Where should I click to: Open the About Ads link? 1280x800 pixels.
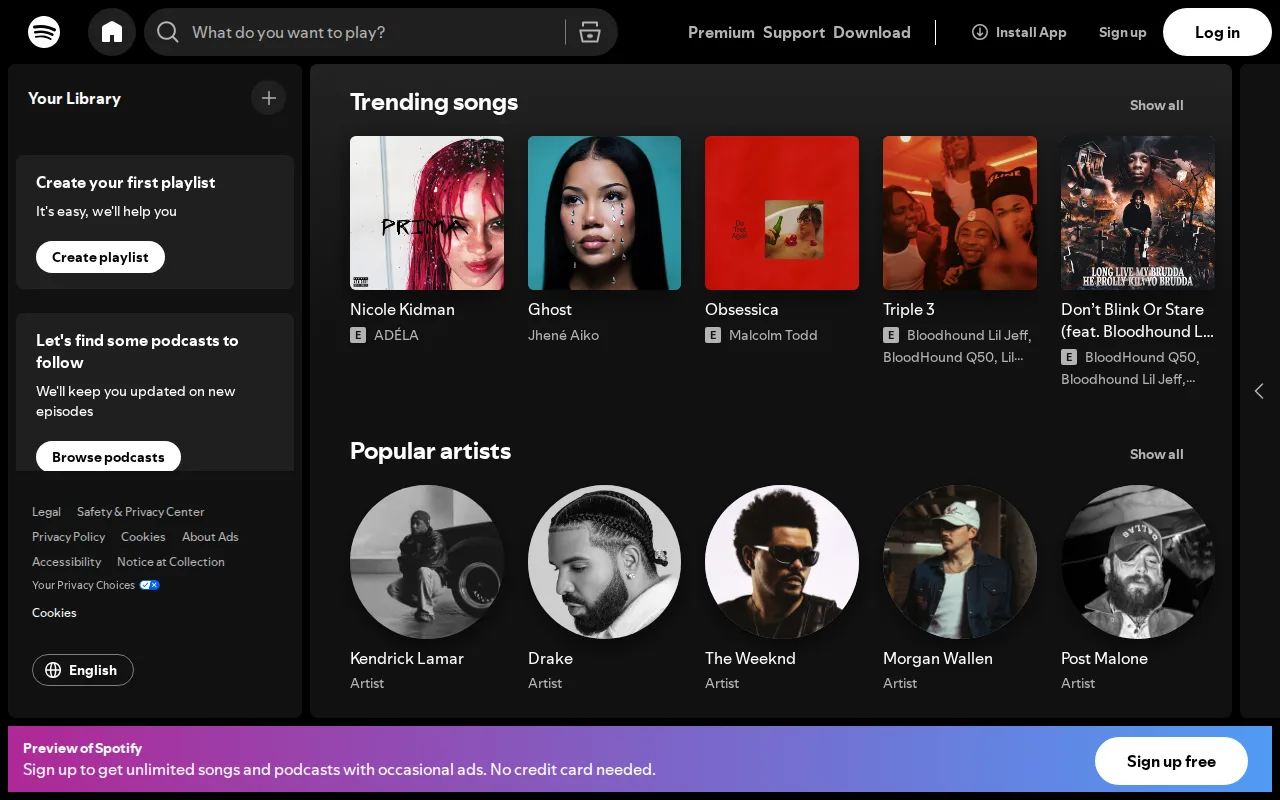(x=210, y=536)
